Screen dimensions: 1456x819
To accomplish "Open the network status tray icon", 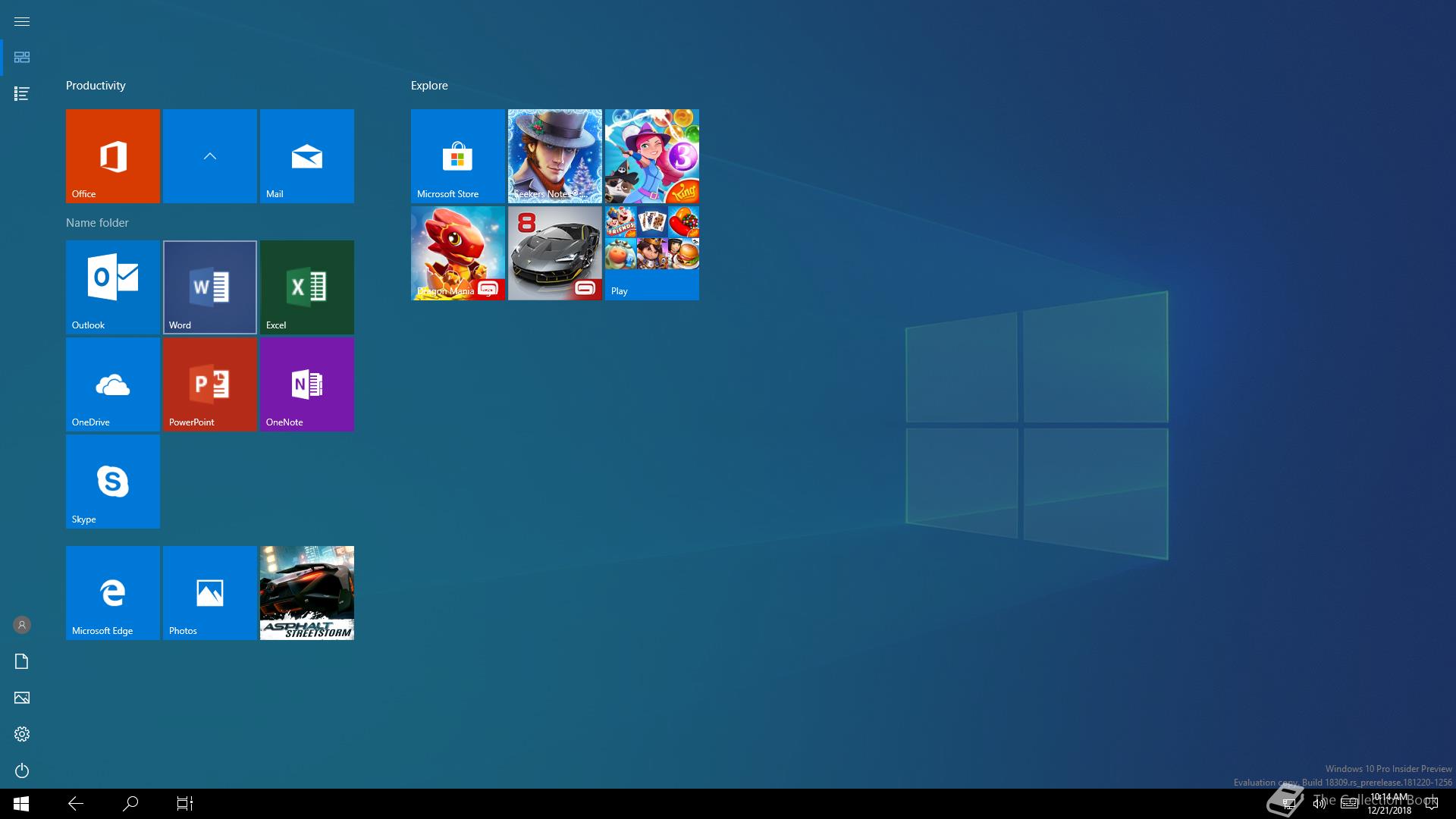I will (1288, 804).
